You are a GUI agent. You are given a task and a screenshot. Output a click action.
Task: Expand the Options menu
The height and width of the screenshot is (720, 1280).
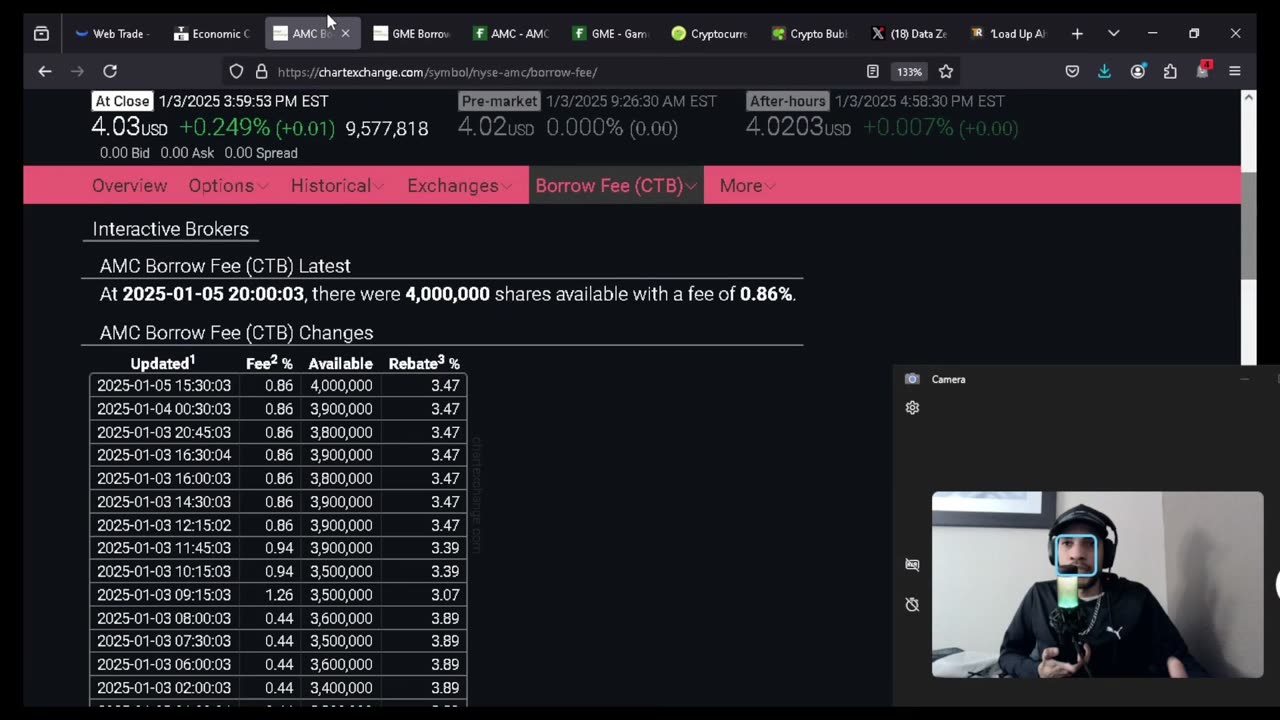pyautogui.click(x=228, y=186)
